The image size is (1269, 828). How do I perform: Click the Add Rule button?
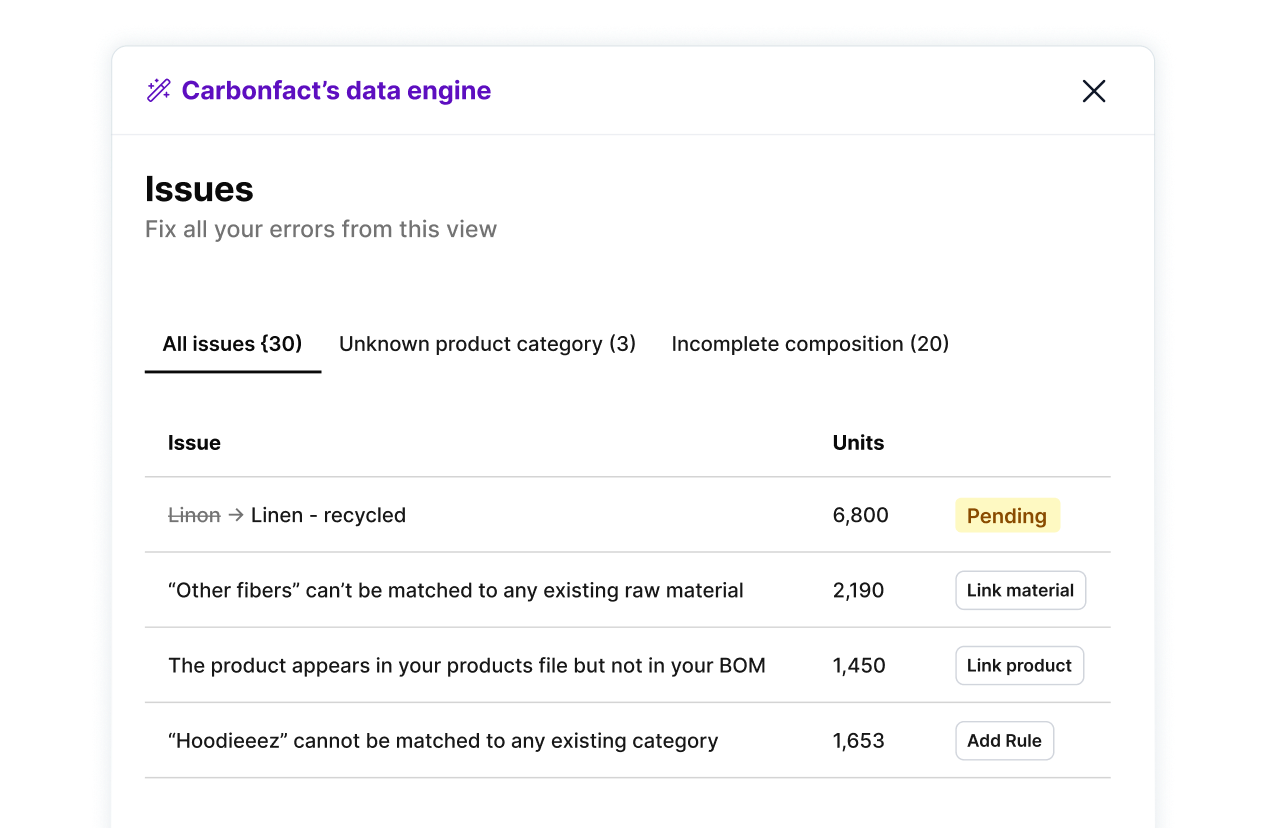pyautogui.click(x=1004, y=741)
